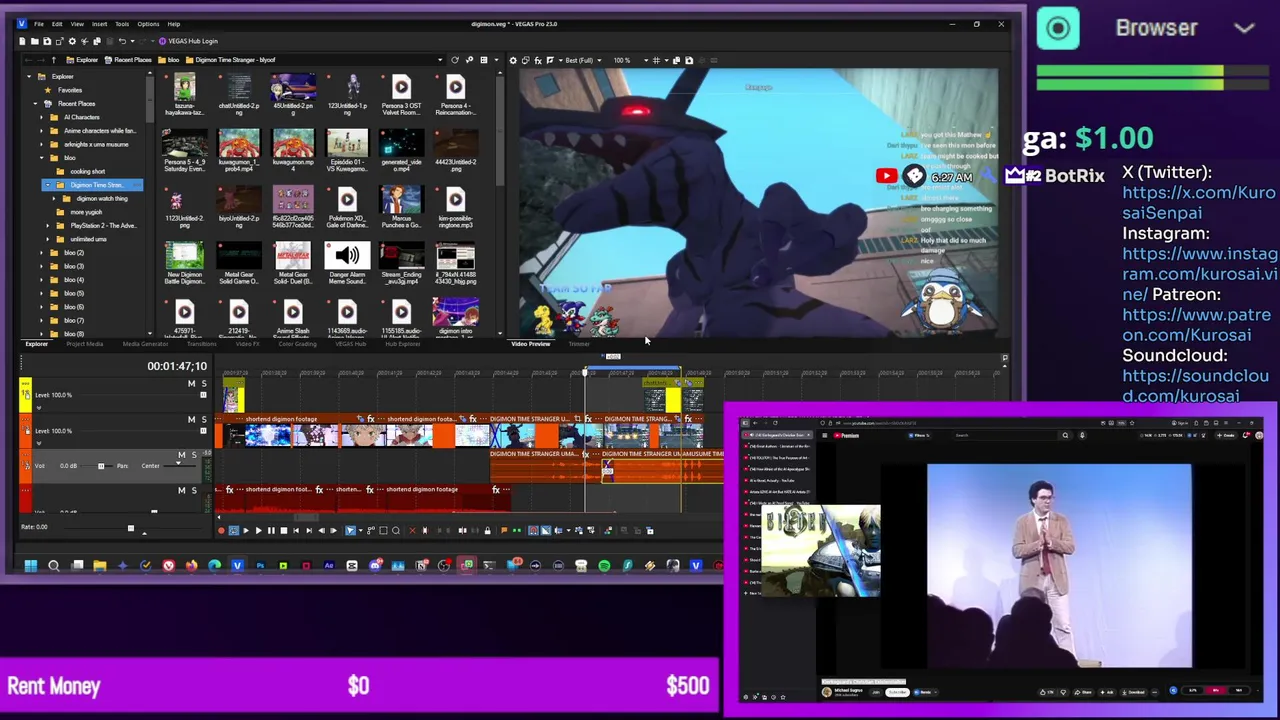Switch to the Trimmer tab
Image resolution: width=1280 pixels, height=720 pixels.
coord(579,344)
